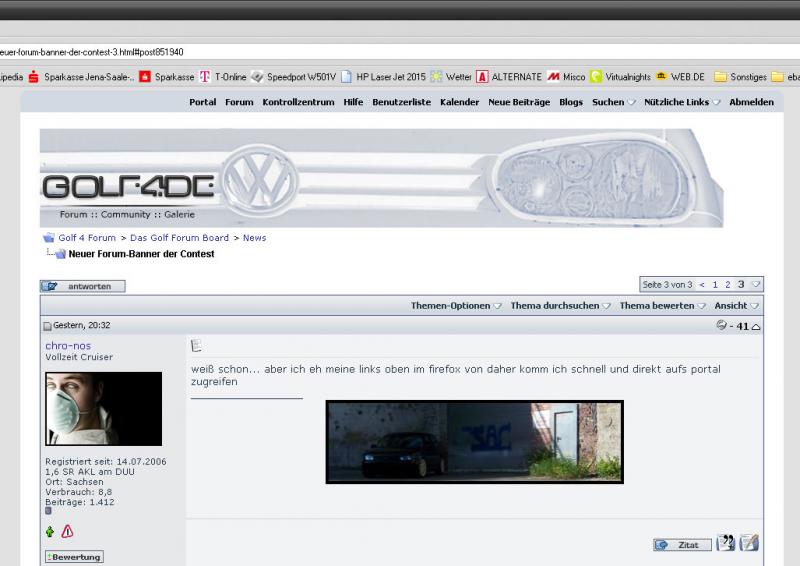Open the Ansicht dropdown menu
The width and height of the screenshot is (800, 566).
(736, 306)
